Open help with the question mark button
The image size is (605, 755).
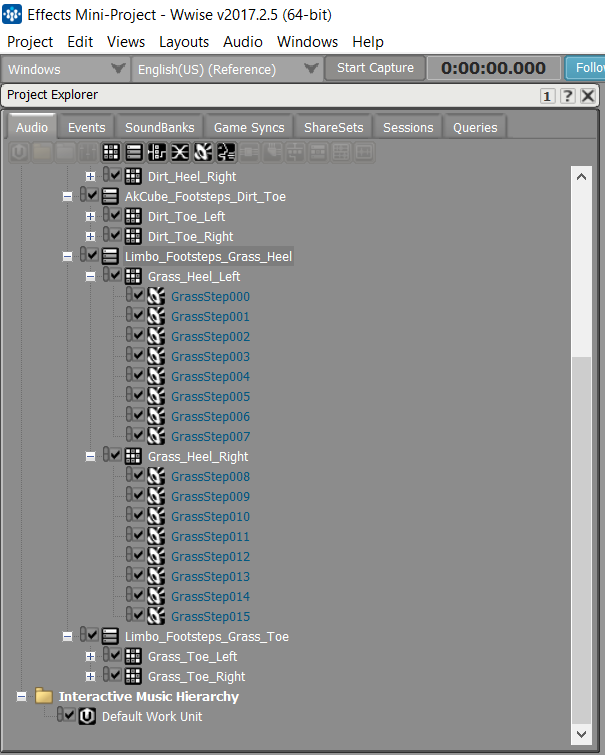coord(568,96)
